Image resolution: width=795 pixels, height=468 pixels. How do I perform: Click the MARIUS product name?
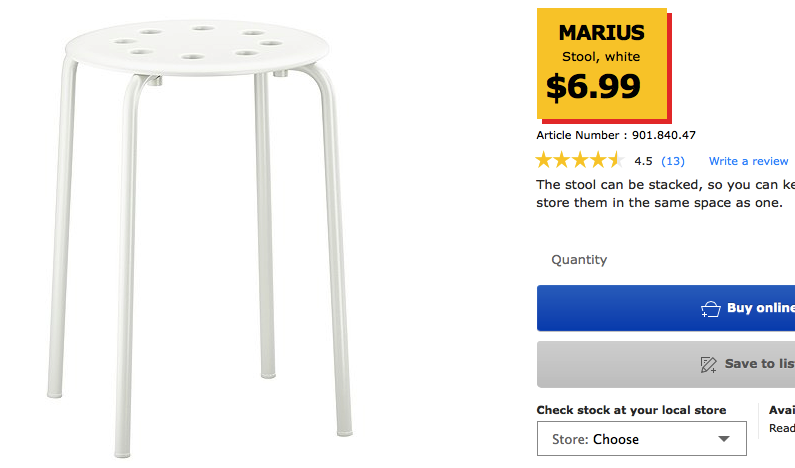coord(601,33)
